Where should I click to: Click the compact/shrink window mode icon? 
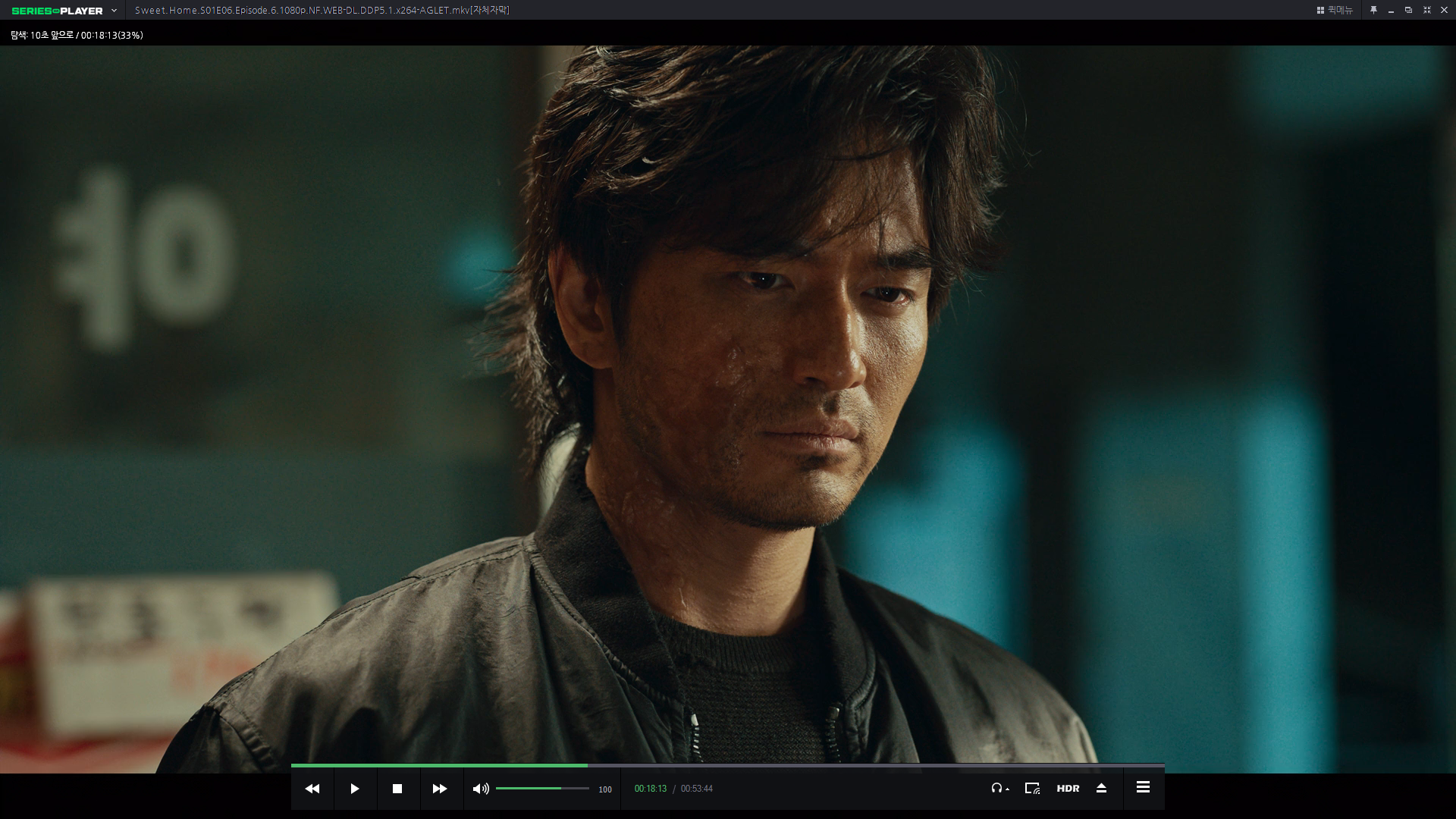click(x=1426, y=10)
